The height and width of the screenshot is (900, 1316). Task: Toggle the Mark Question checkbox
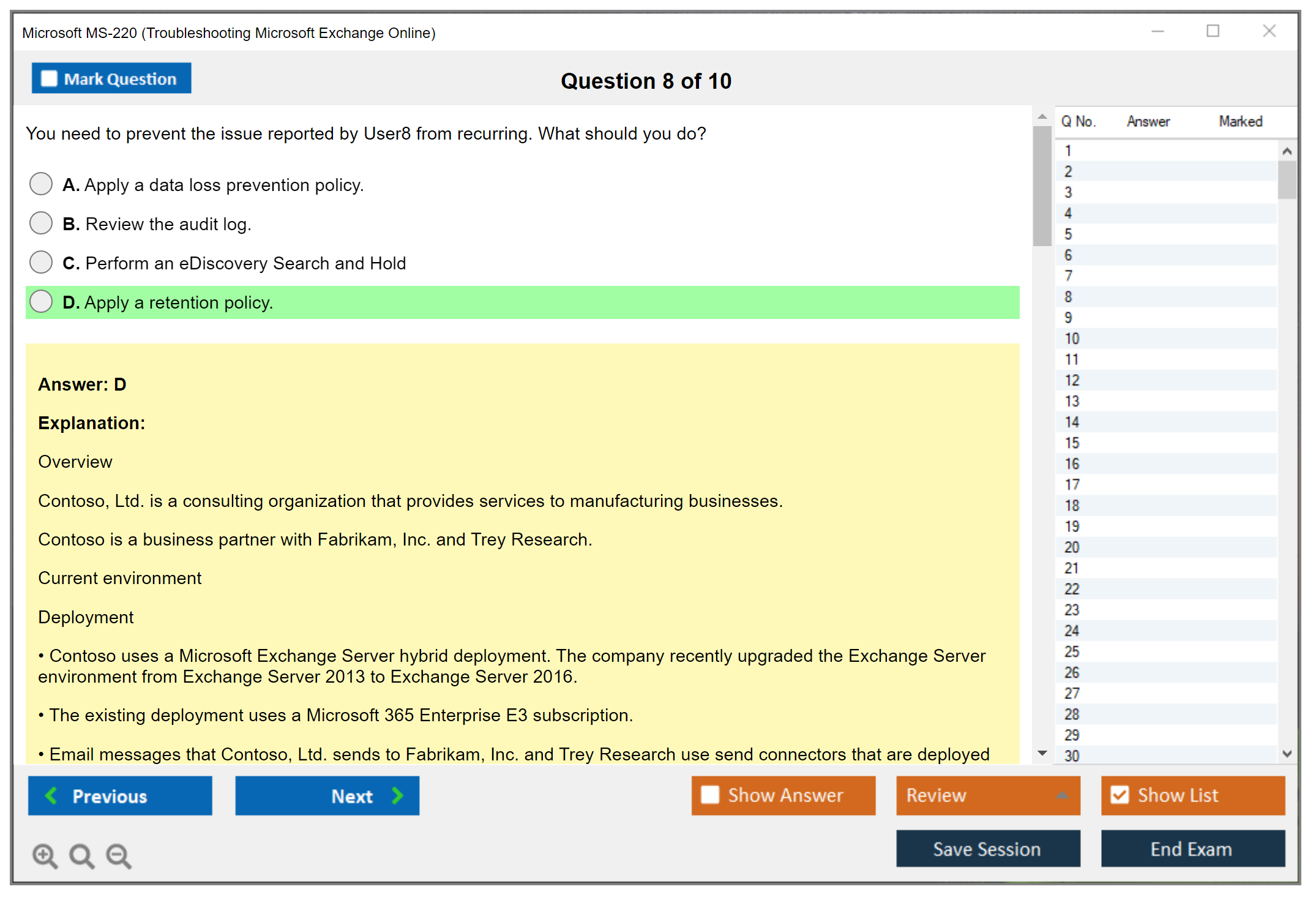tap(49, 79)
